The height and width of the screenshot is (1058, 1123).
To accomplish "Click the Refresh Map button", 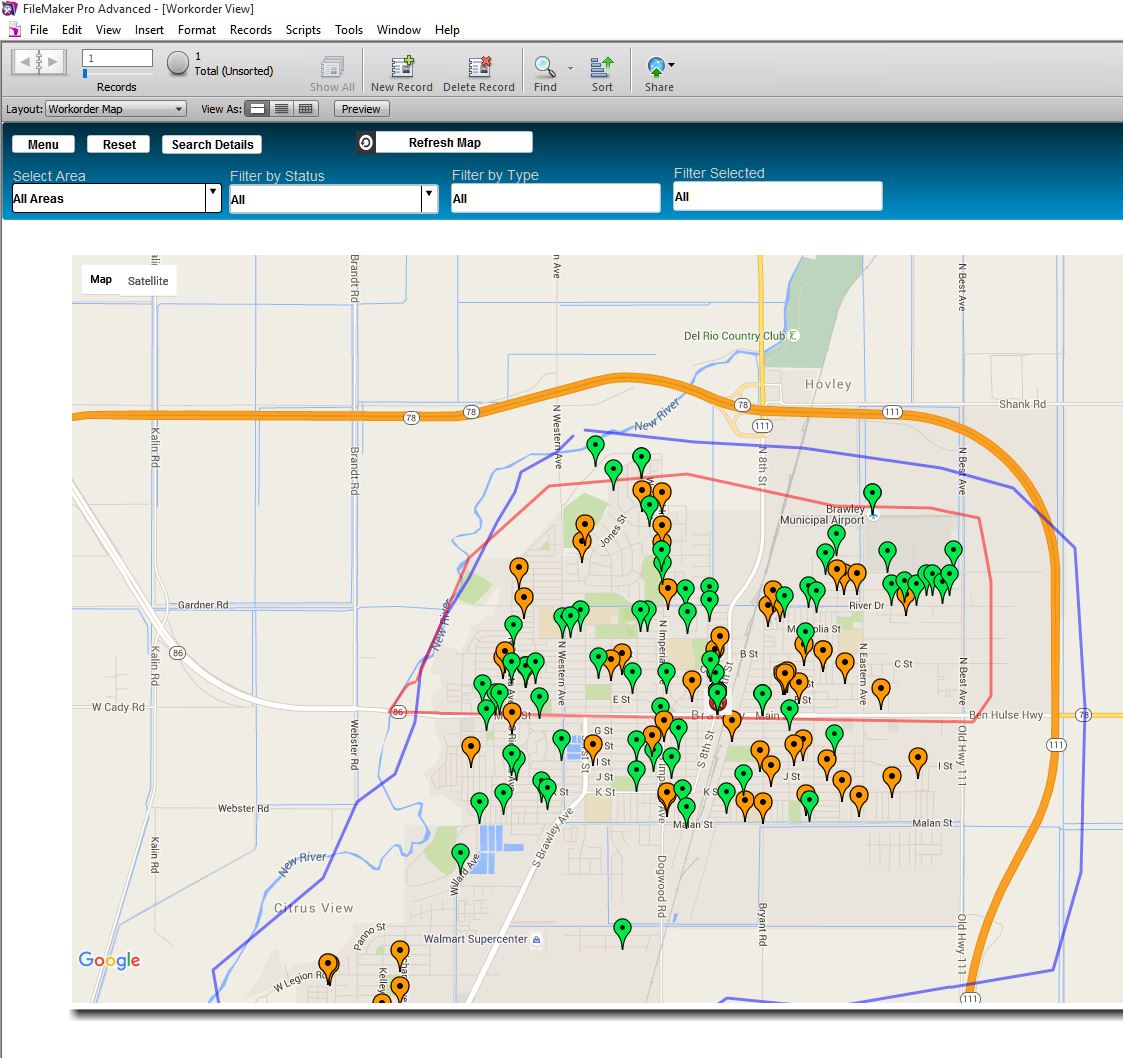I will point(454,143).
